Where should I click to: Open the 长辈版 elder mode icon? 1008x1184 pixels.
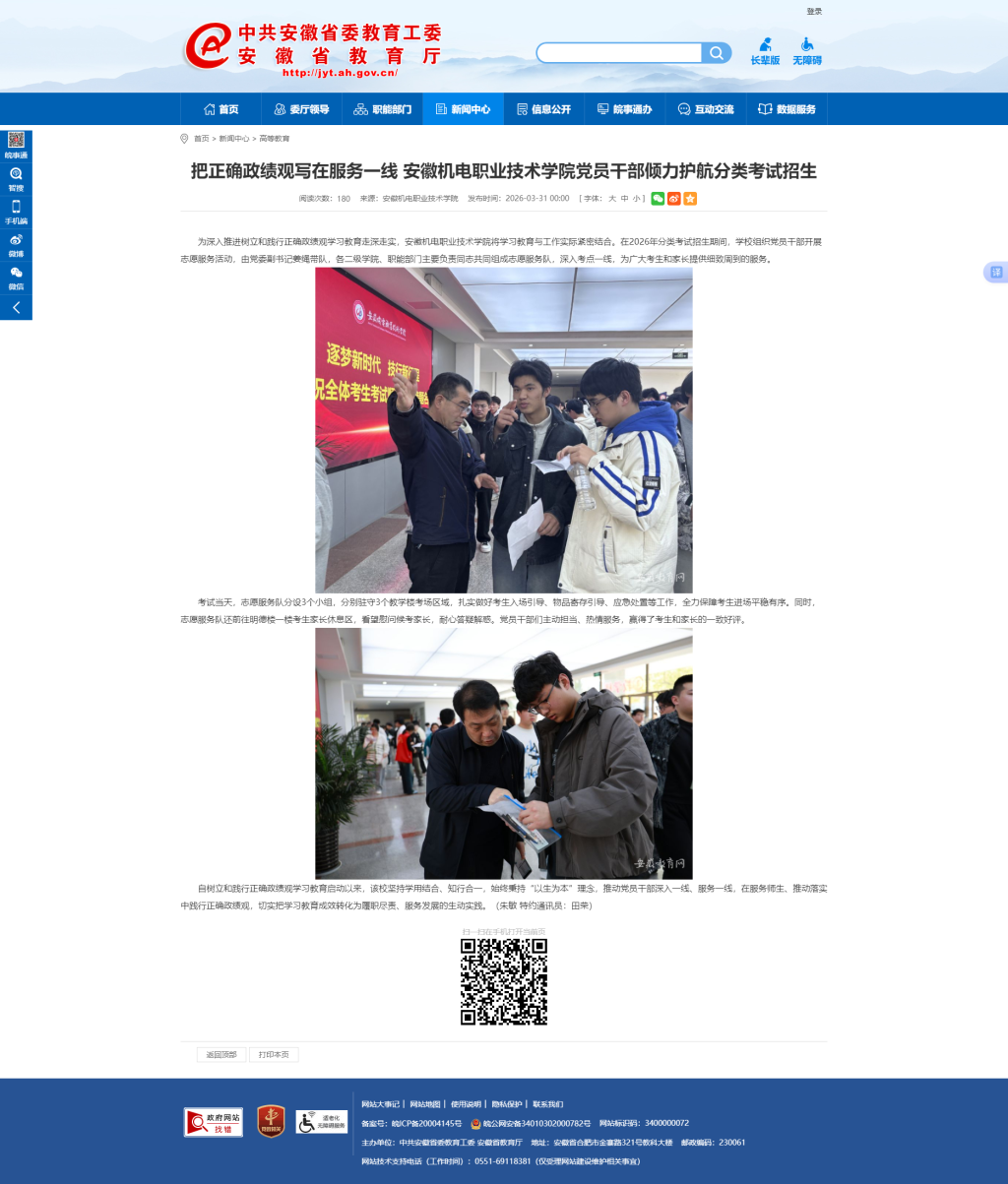(765, 51)
